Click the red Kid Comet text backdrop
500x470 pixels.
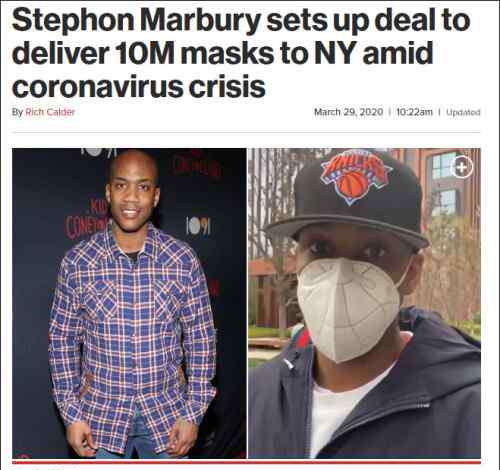tap(87, 220)
